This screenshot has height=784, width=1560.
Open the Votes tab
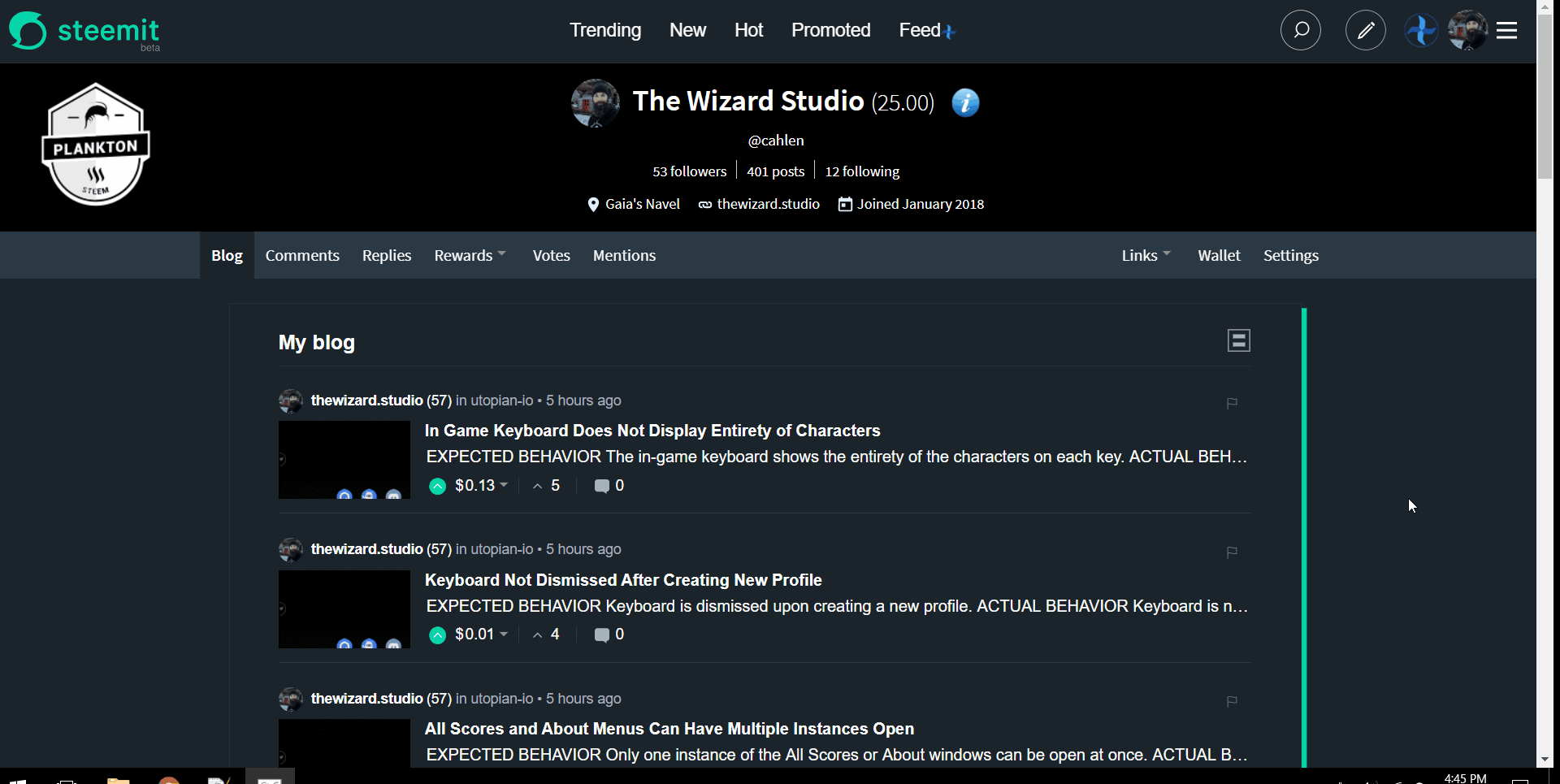click(x=552, y=256)
